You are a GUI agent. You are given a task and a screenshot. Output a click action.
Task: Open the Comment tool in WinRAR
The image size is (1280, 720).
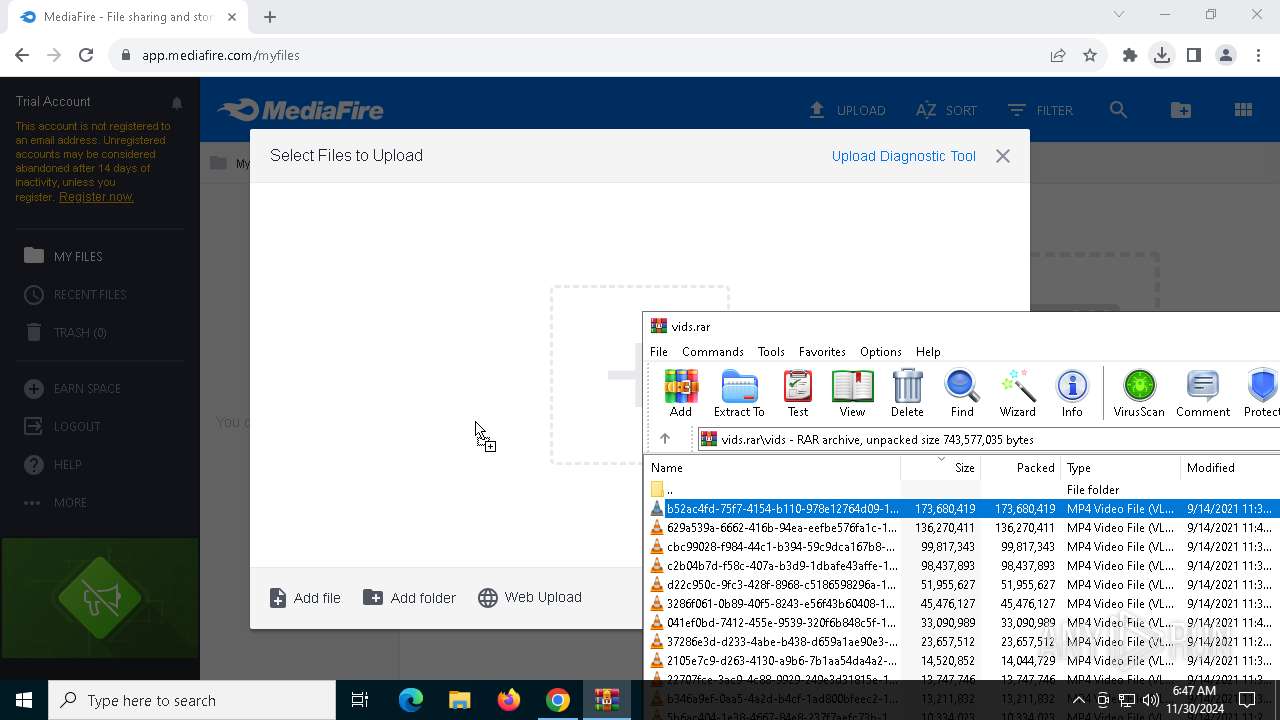(x=1203, y=393)
